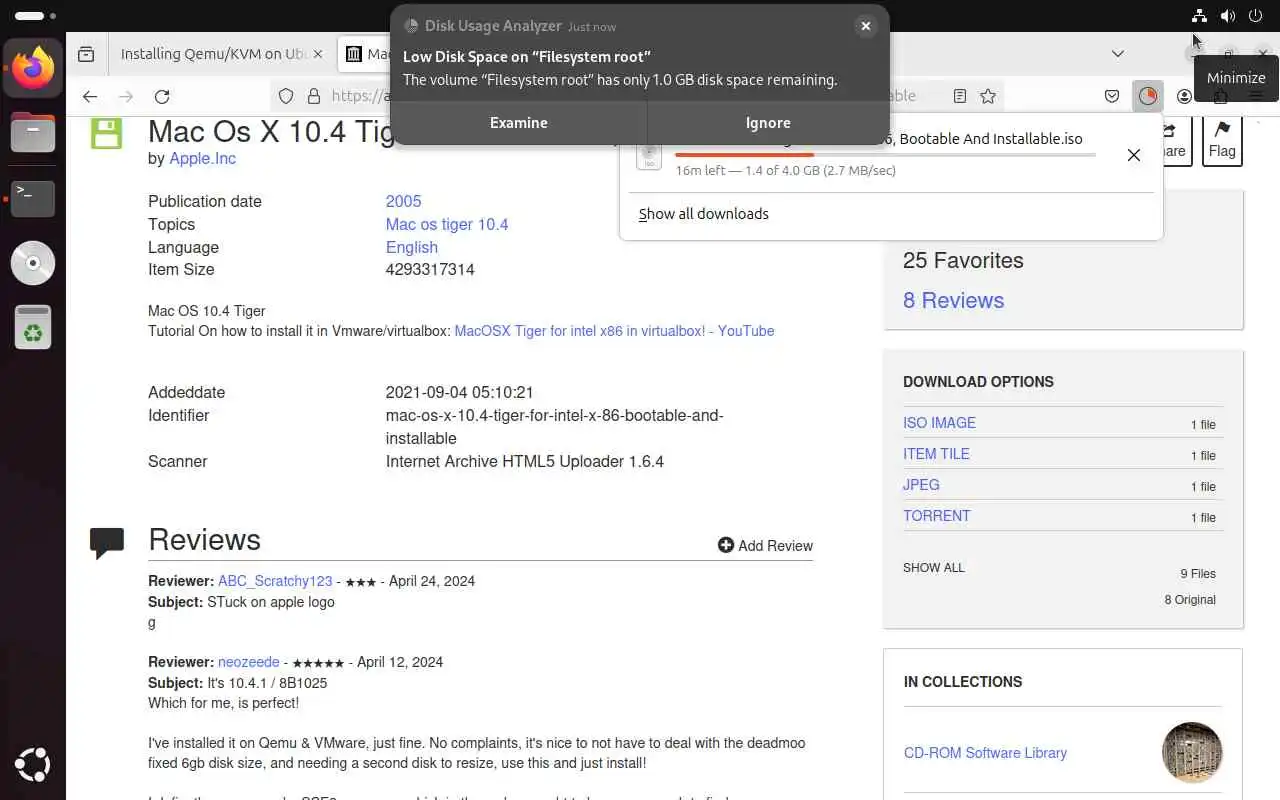1280x800 pixels.
Task: Click the 25 Favorites text
Action: coord(963,260)
